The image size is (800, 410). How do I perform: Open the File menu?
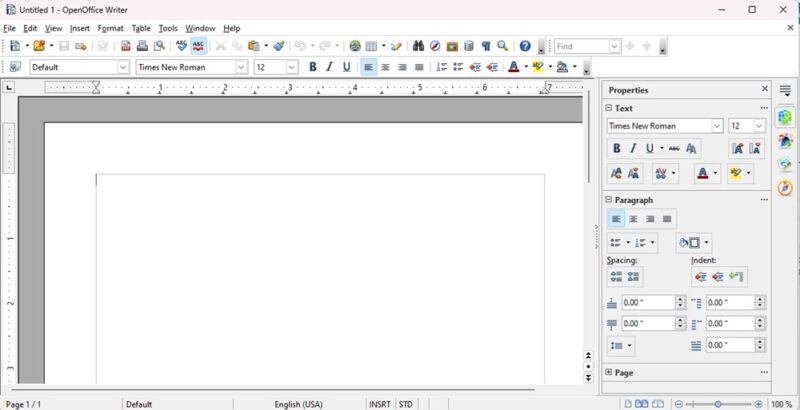pyautogui.click(x=9, y=28)
